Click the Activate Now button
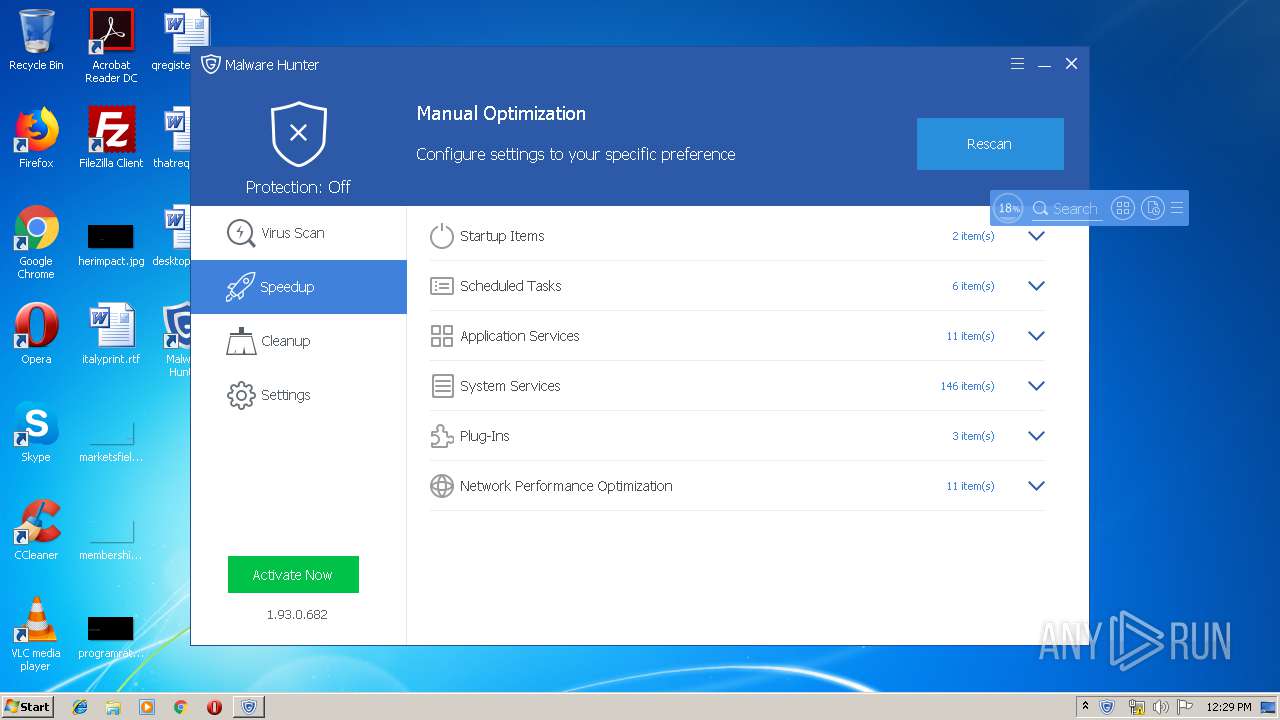1280x720 pixels. point(293,575)
